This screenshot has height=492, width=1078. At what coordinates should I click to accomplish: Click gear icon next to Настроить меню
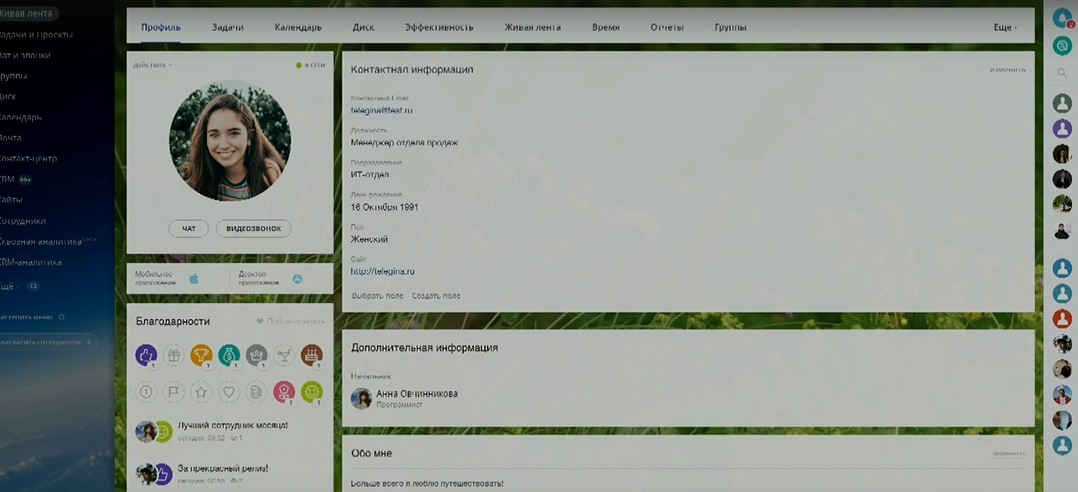61,317
